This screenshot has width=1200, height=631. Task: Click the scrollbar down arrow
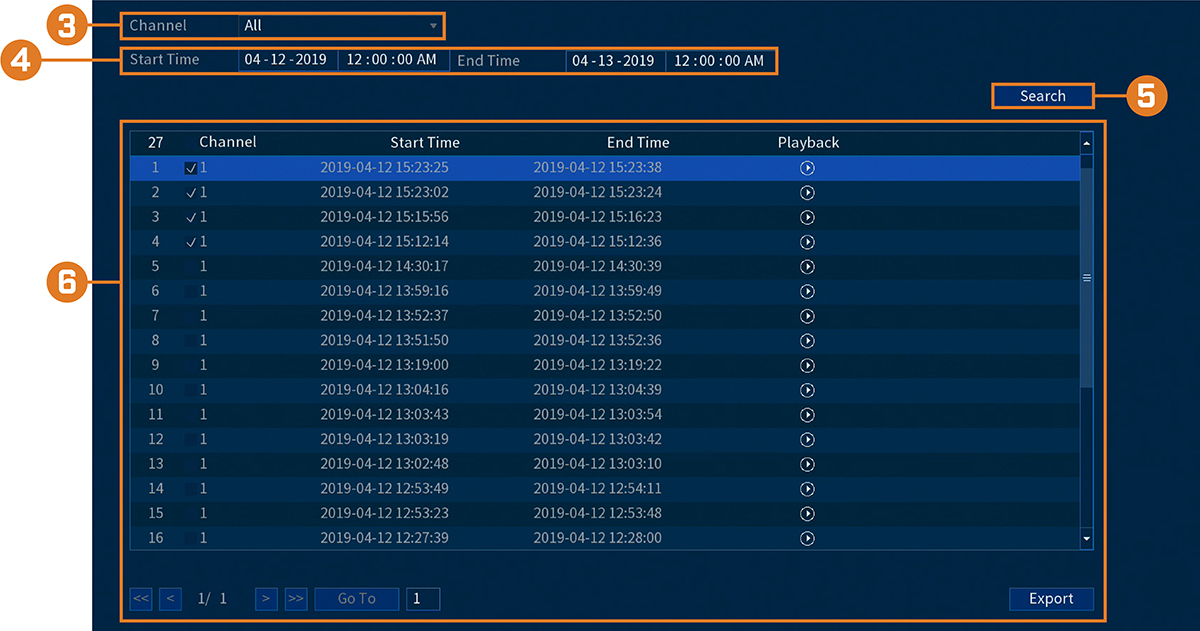click(x=1087, y=539)
